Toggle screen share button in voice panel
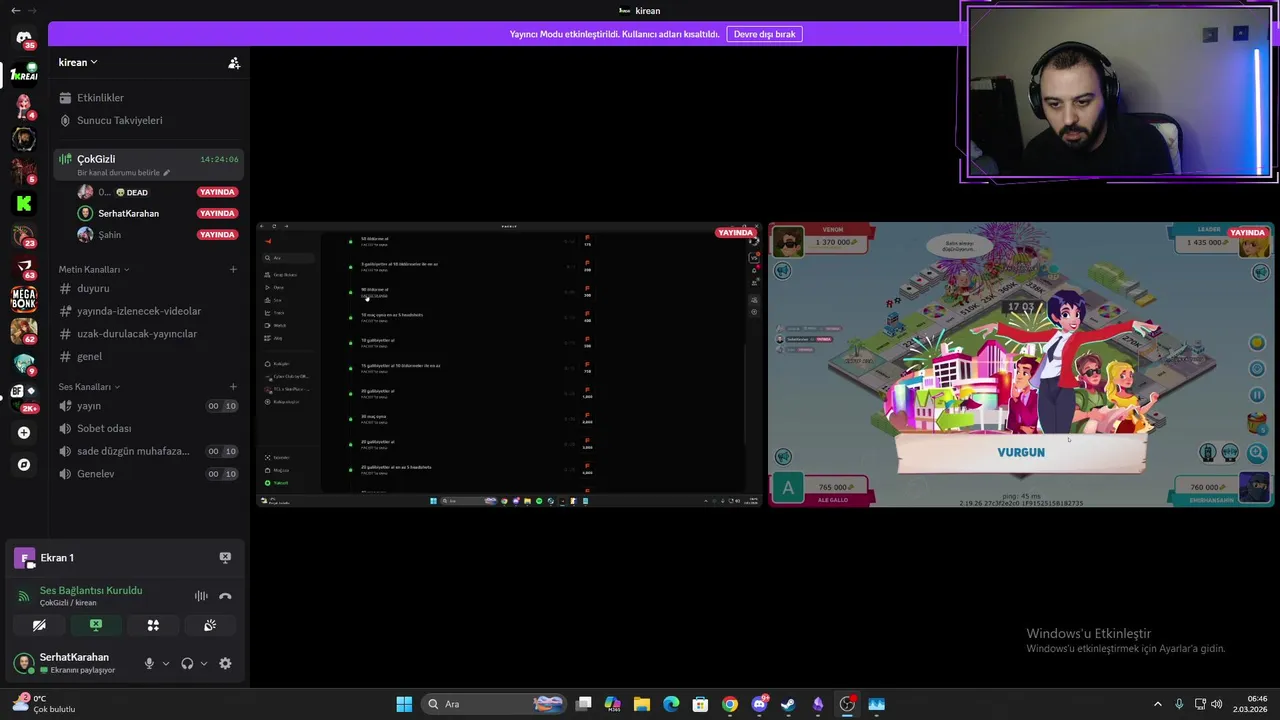 pyautogui.click(x=96, y=625)
